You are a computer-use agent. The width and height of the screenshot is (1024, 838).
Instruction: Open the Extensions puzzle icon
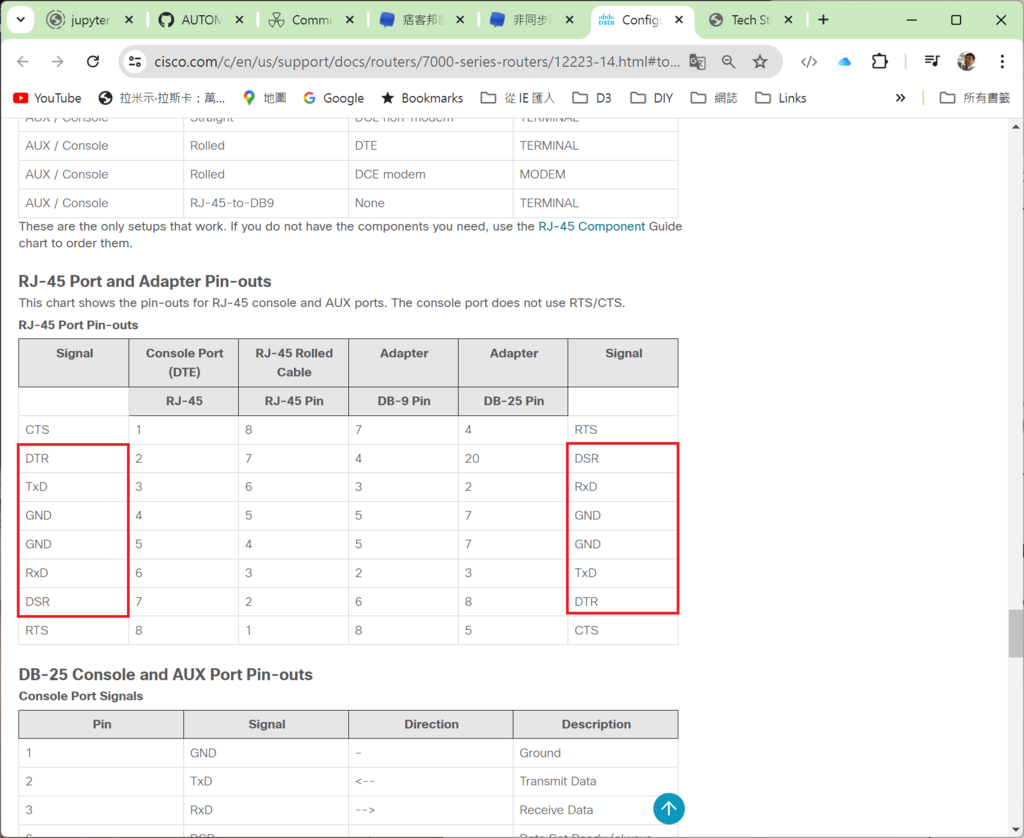pyautogui.click(x=880, y=61)
